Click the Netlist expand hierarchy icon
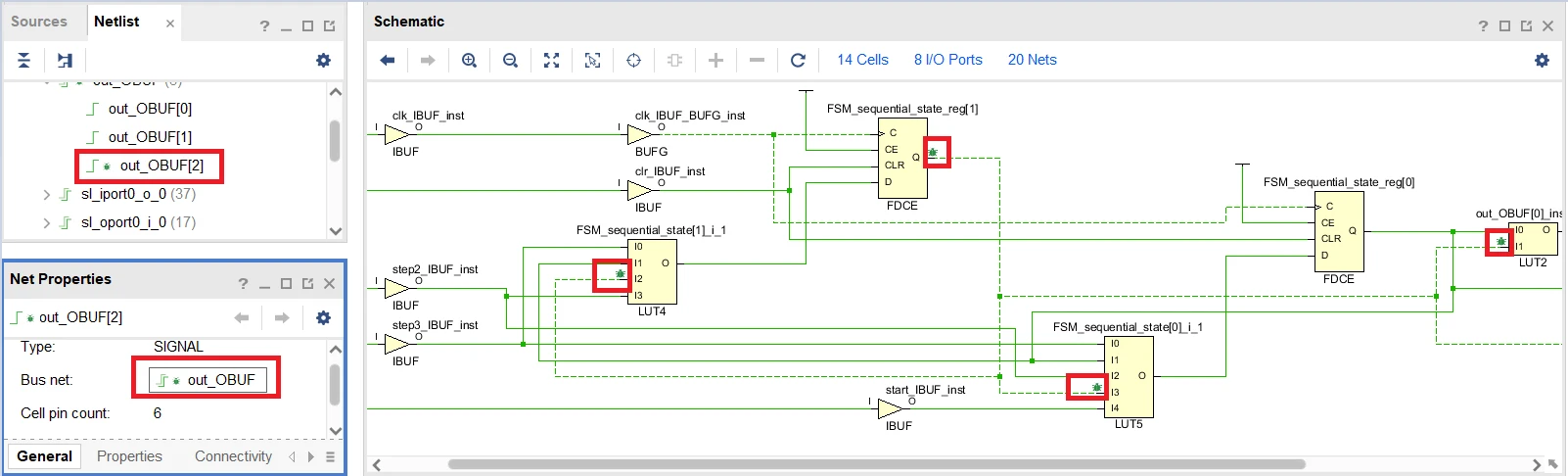 coord(65,61)
